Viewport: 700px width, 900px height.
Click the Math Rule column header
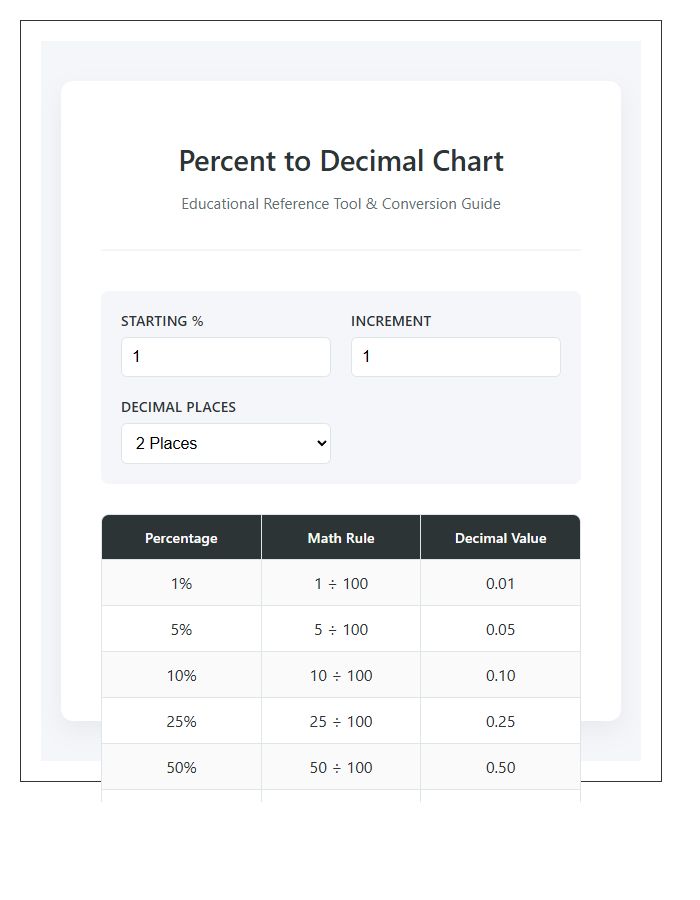point(340,538)
